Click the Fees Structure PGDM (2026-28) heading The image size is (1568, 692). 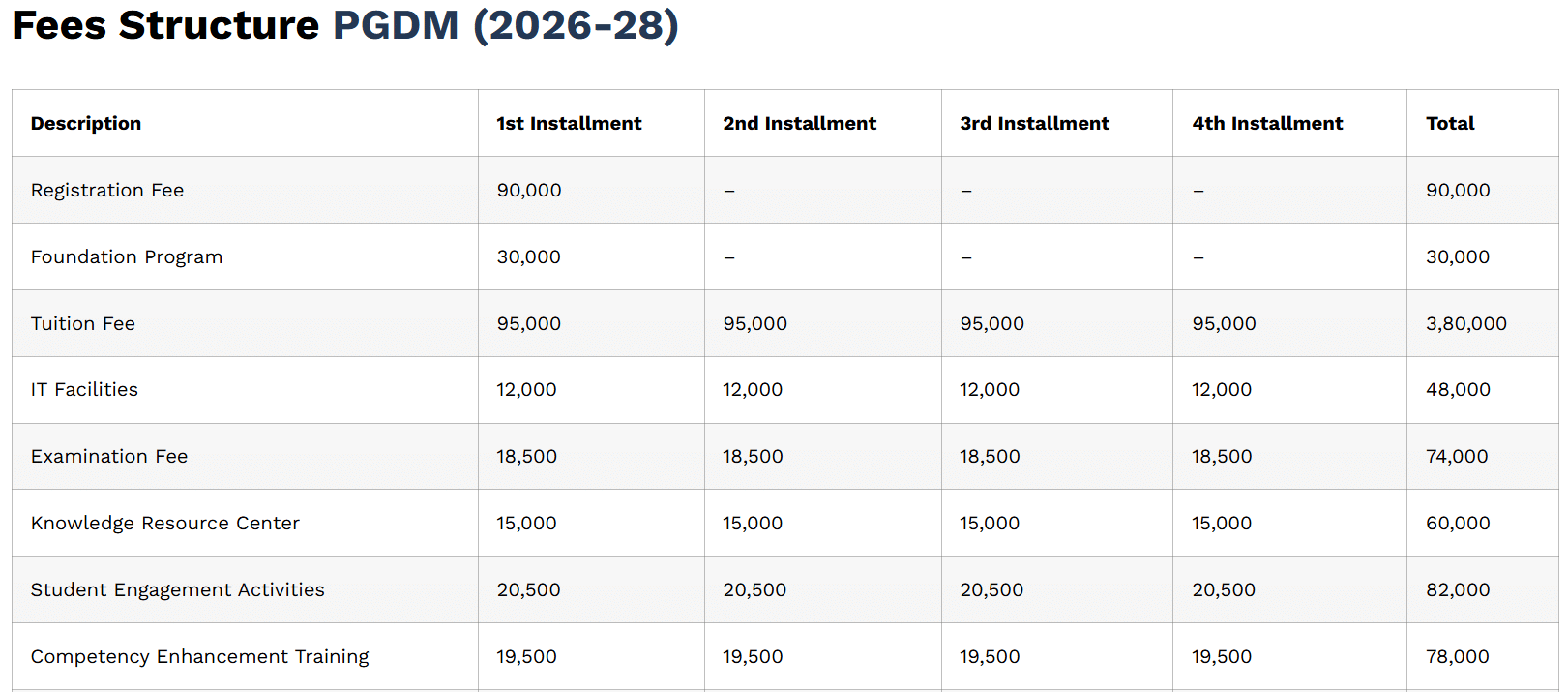[345, 26]
